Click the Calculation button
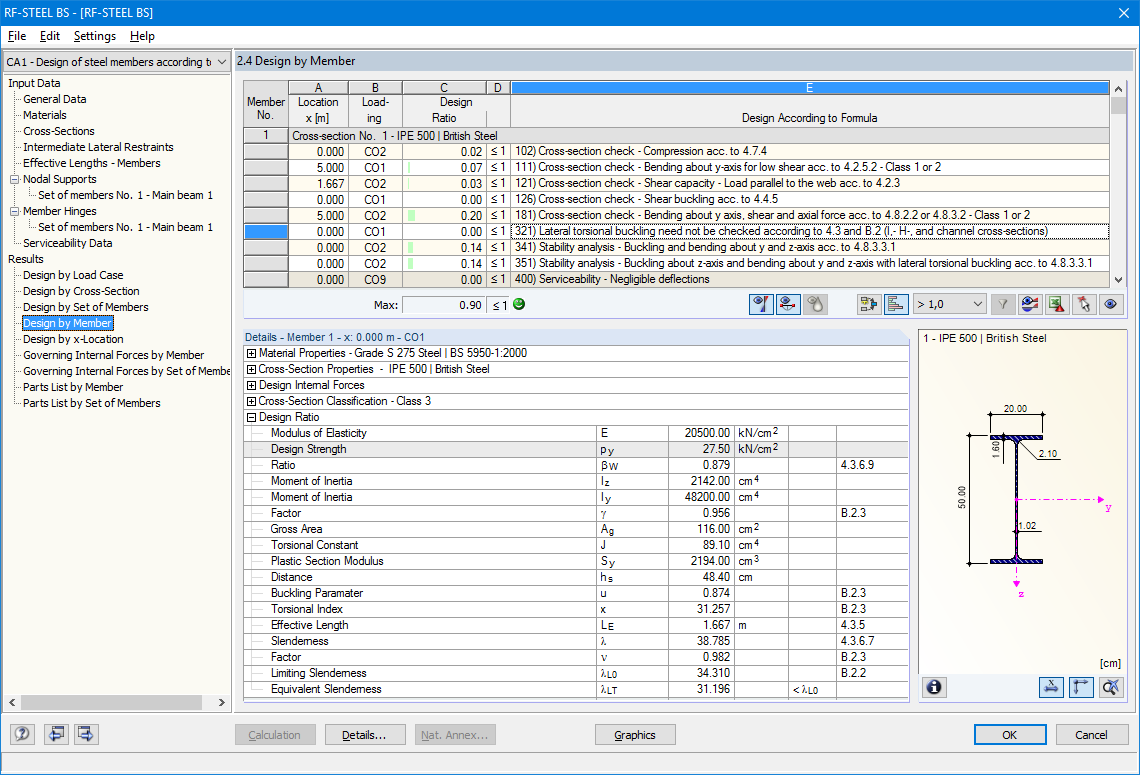 coord(275,735)
